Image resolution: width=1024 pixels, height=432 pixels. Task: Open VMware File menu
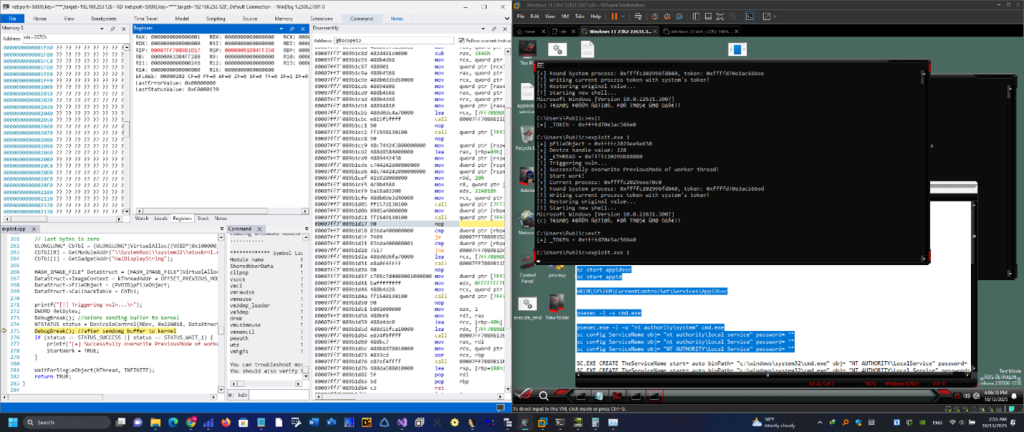(x=522, y=16)
